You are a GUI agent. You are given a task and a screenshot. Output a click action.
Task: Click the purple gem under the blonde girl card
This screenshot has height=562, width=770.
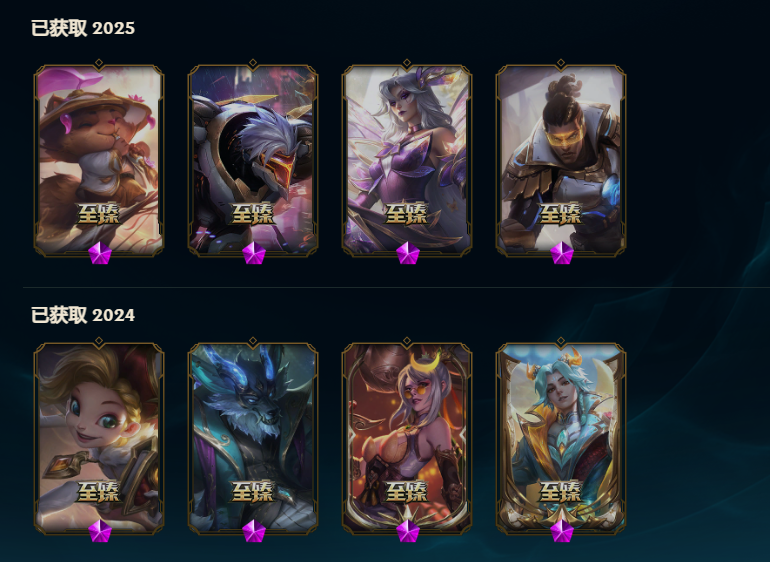click(100, 531)
